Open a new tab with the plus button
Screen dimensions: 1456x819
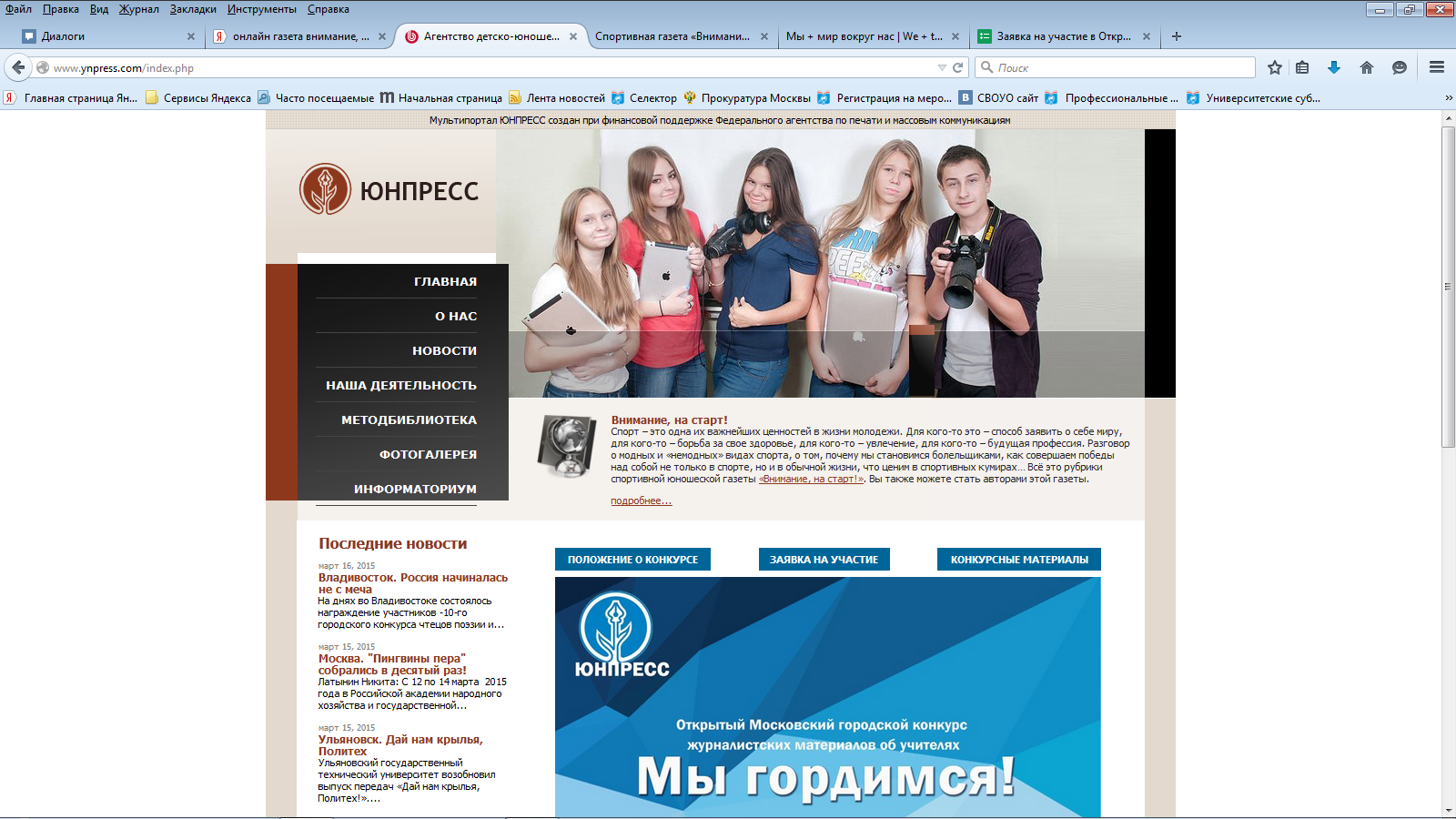pos(1177,36)
